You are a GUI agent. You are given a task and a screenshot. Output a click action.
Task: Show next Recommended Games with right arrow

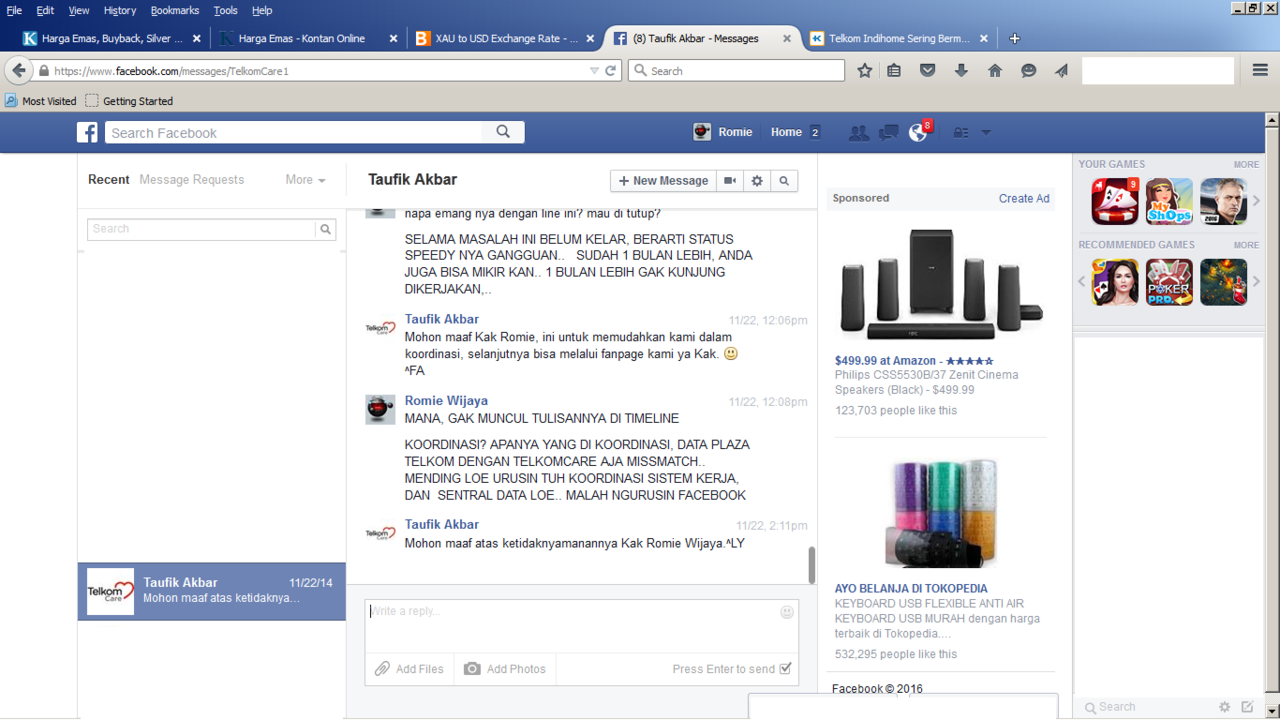pyautogui.click(x=1257, y=282)
